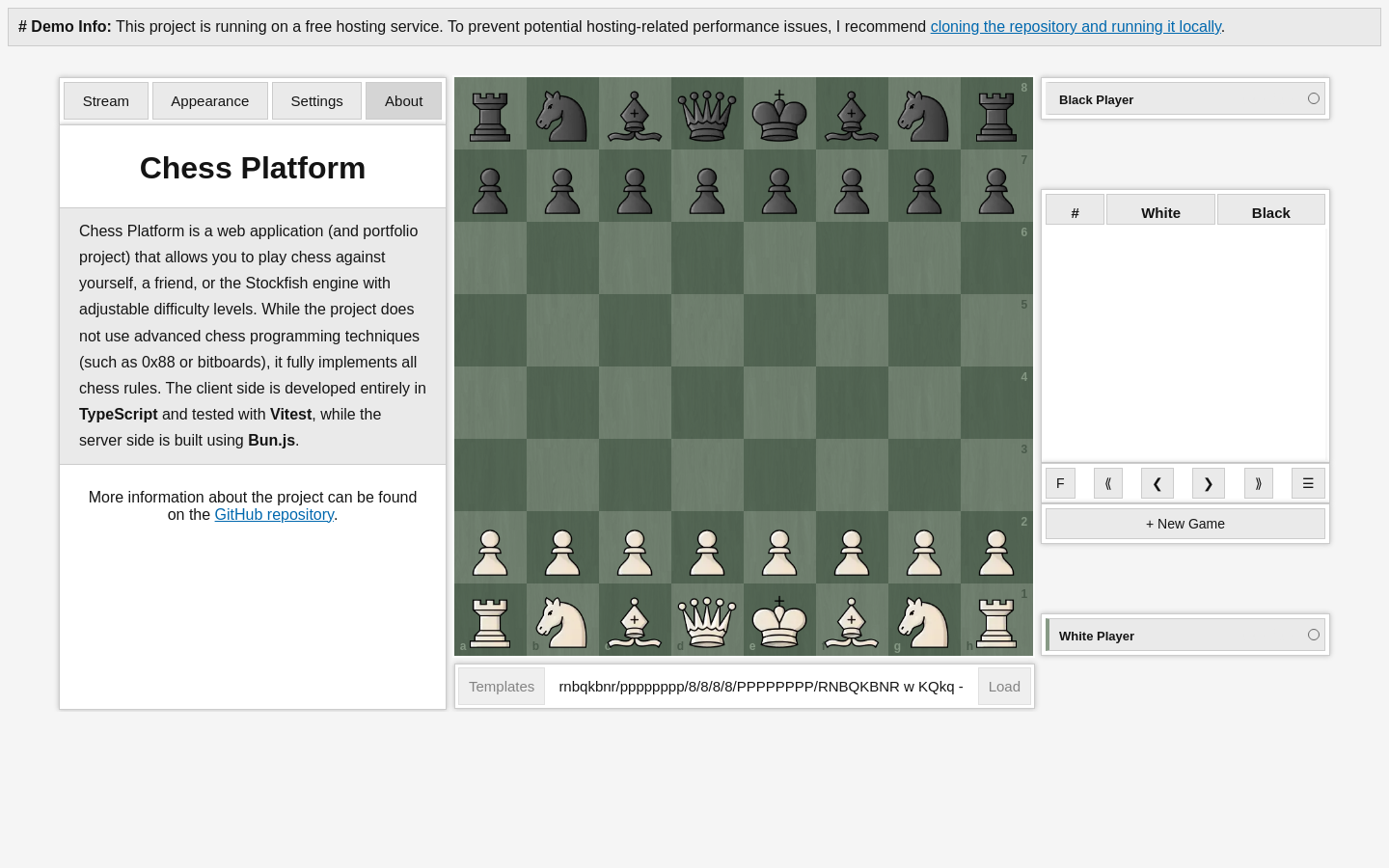This screenshot has height=868, width=1389.
Task: Open the Settings tab
Action: [316, 101]
